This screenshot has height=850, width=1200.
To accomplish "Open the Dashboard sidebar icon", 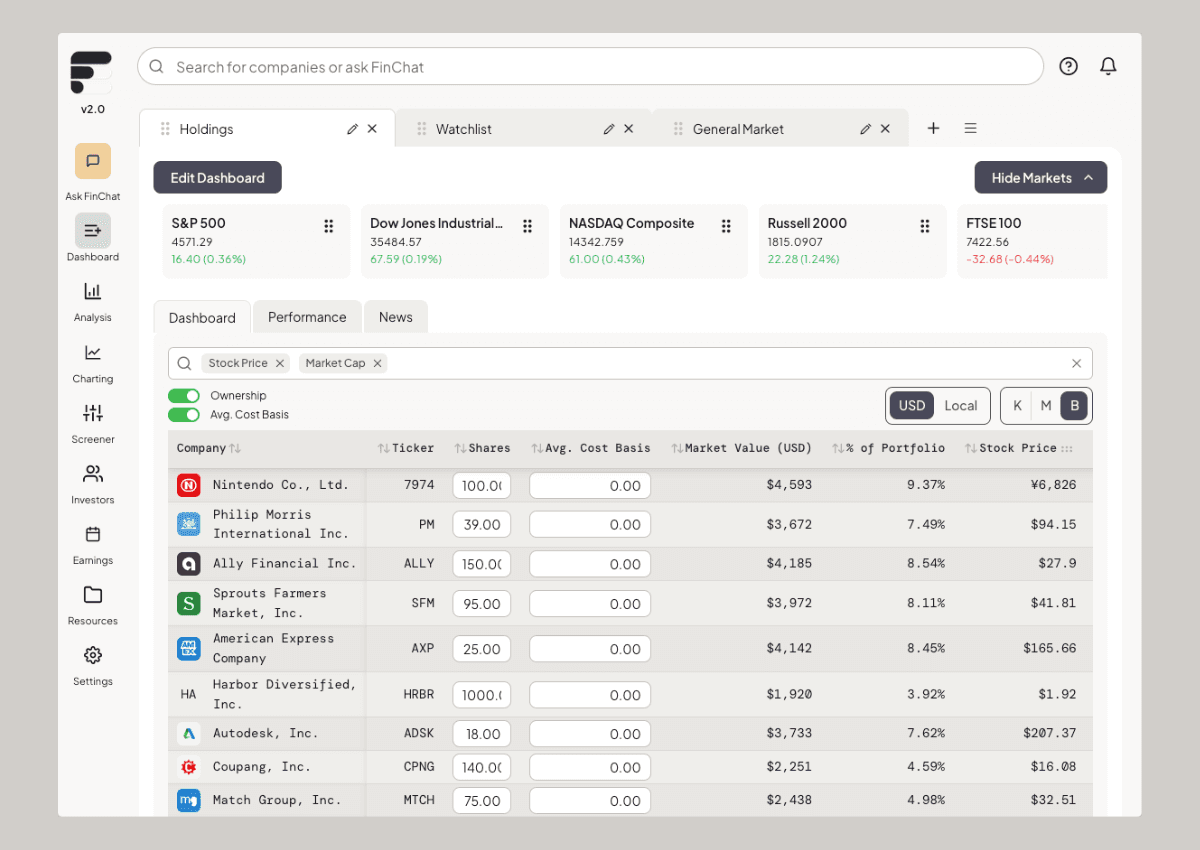I will (x=92, y=231).
